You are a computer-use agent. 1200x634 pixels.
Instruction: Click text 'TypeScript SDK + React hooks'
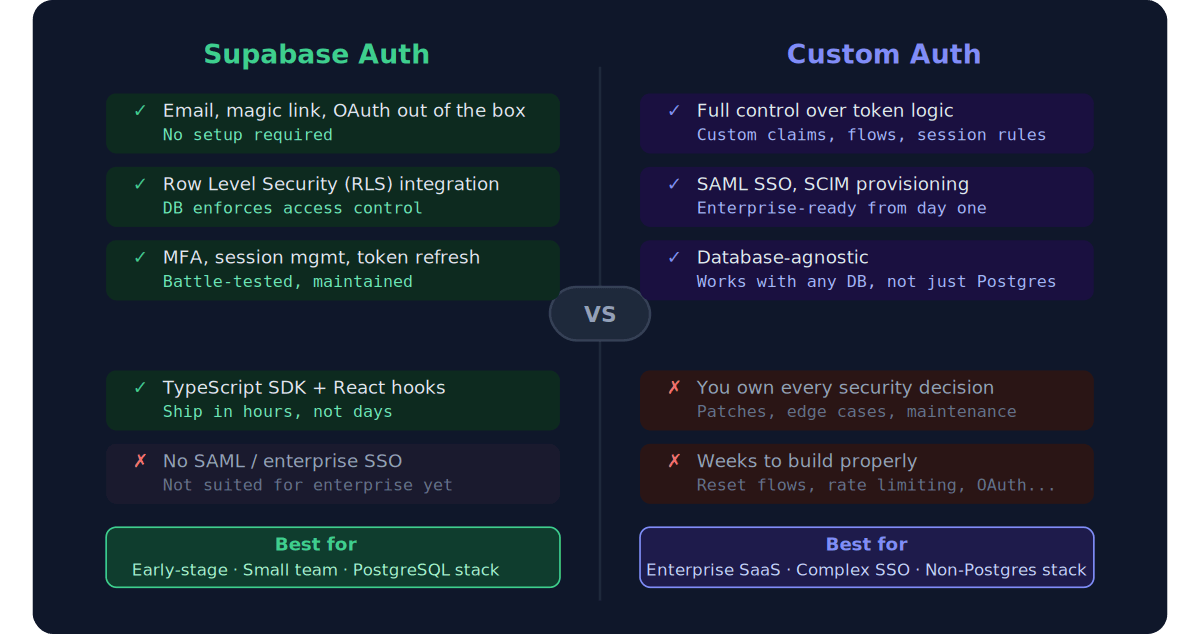click(304, 388)
